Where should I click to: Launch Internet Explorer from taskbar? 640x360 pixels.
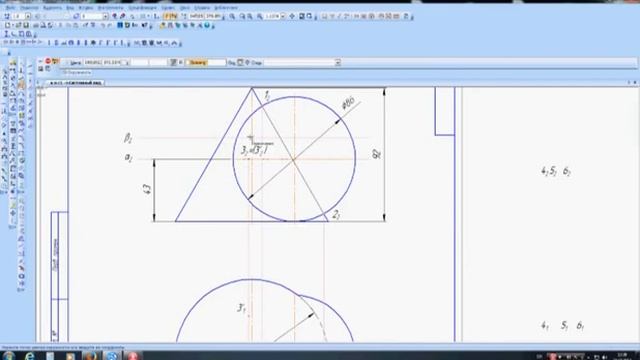[x=30, y=356]
